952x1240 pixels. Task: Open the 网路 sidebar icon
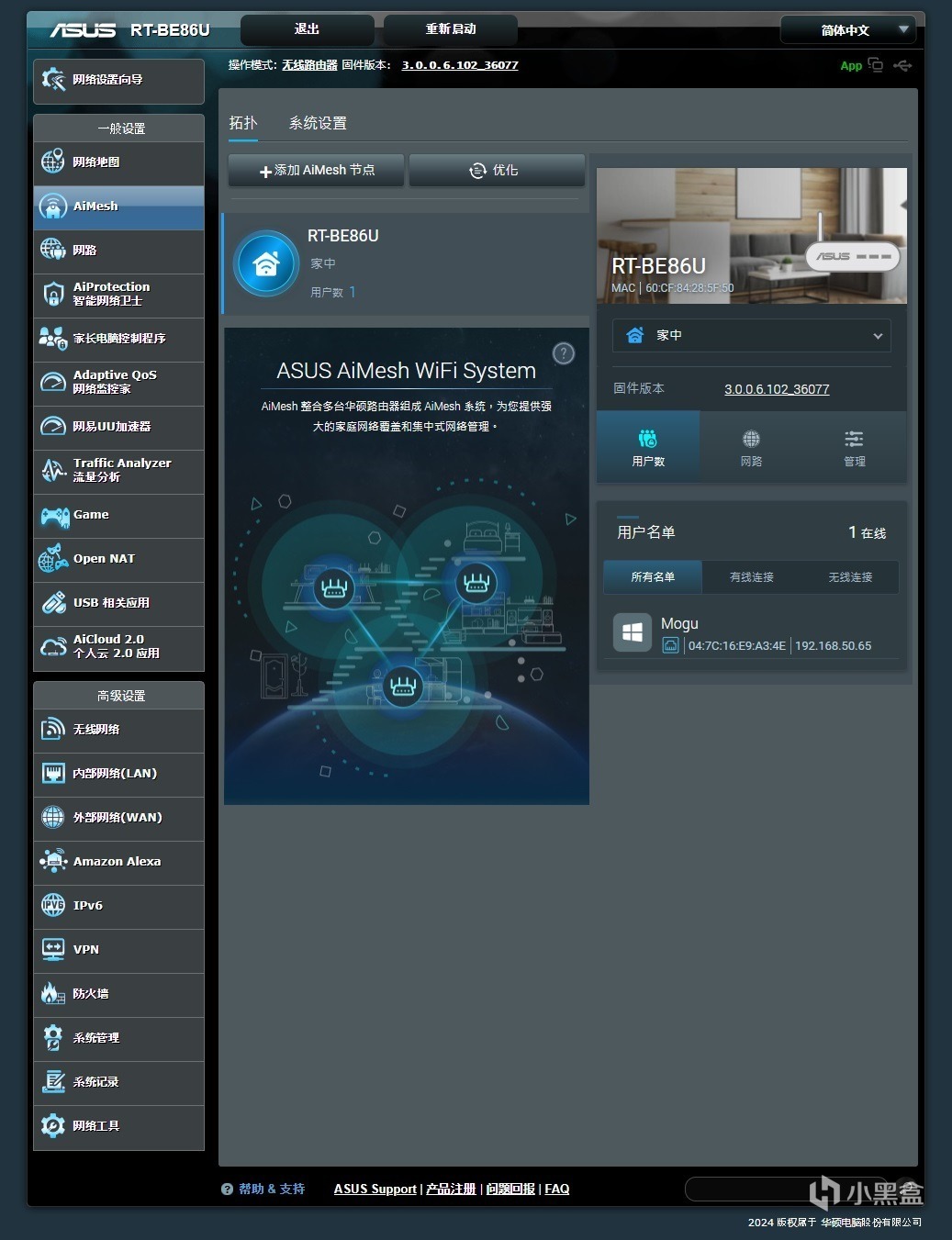(53, 250)
